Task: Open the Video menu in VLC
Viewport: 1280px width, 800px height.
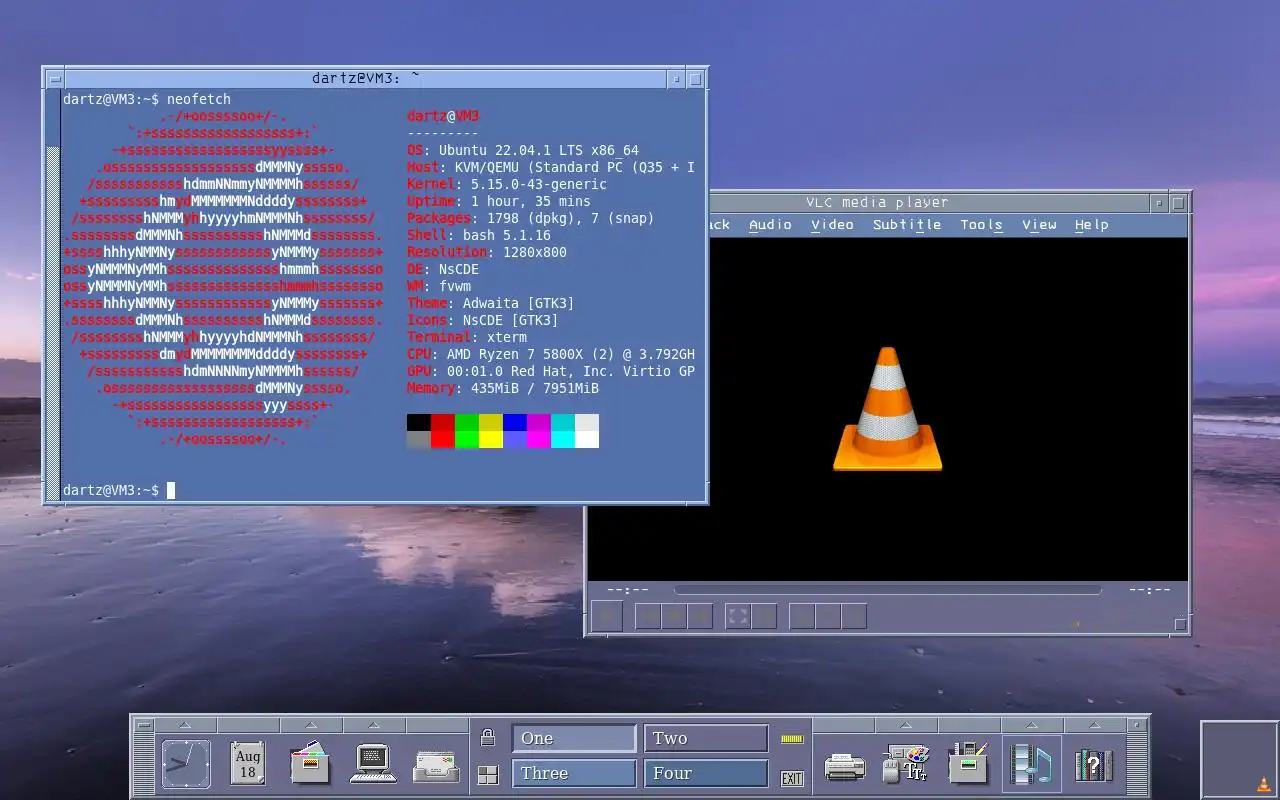Action: pyautogui.click(x=832, y=225)
